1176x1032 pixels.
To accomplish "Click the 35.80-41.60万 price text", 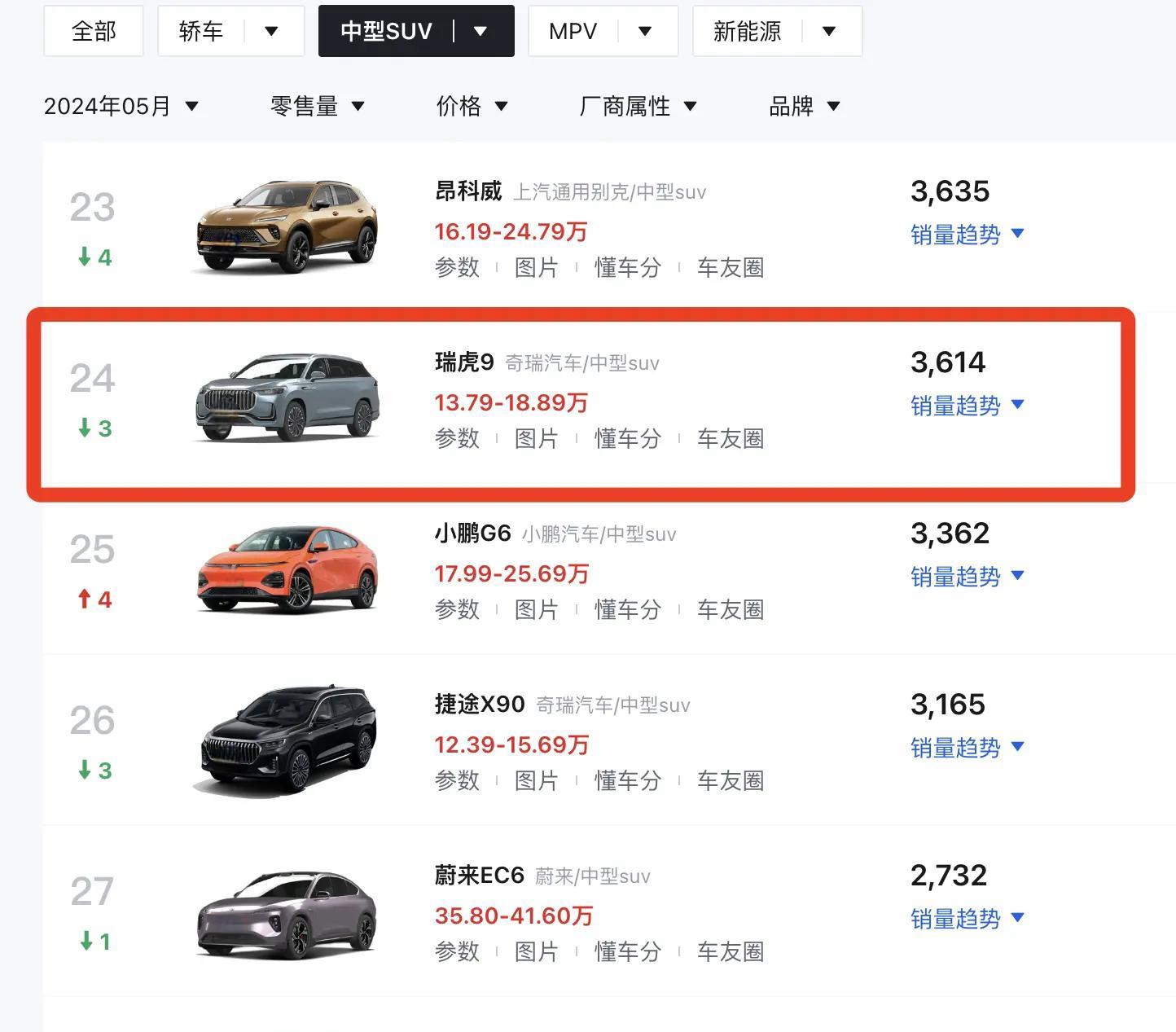I will tap(514, 916).
